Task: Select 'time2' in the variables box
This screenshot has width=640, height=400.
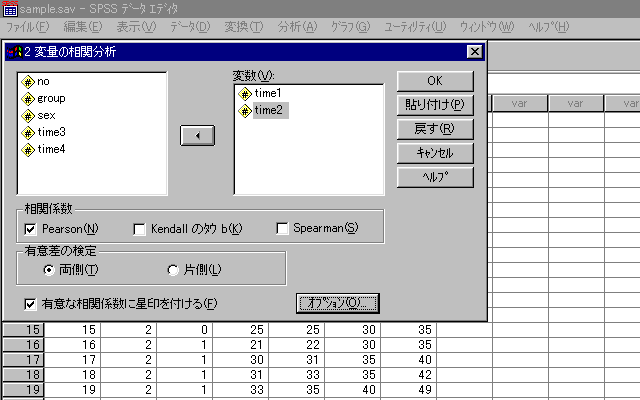Action: [x=268, y=110]
